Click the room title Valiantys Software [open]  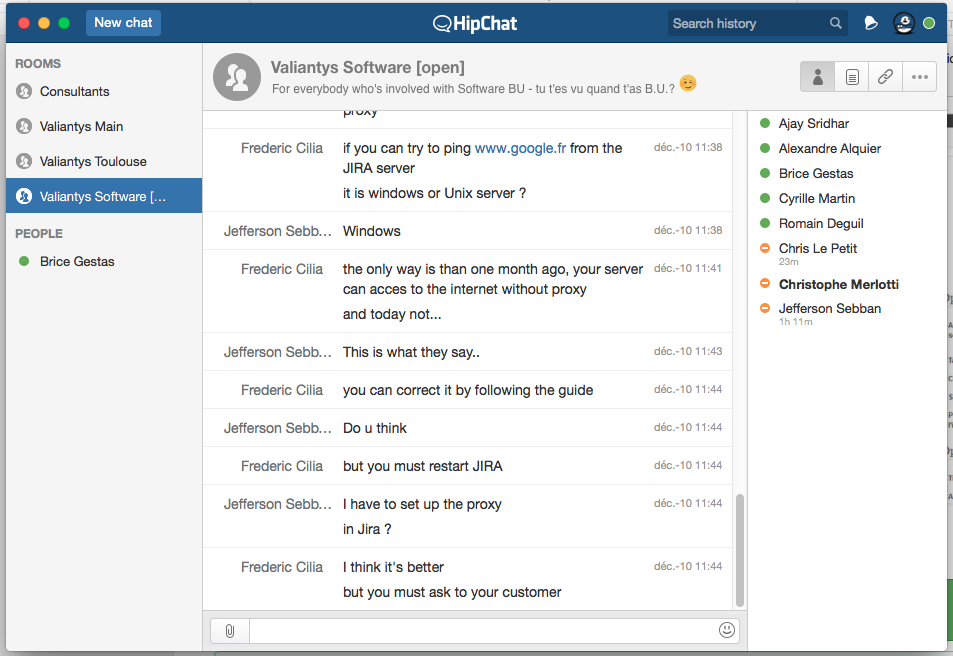point(368,67)
